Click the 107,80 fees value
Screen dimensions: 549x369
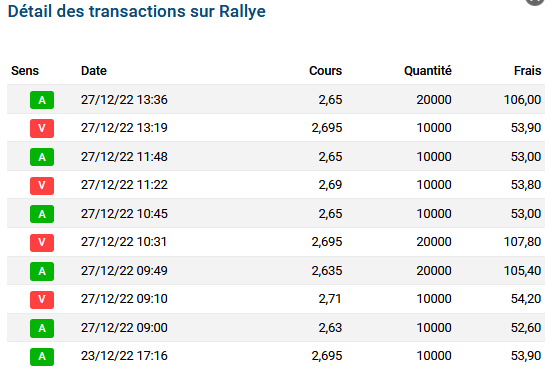[x=522, y=242]
